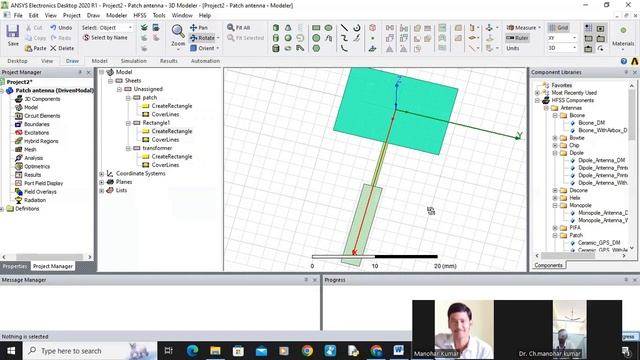
Task: Switch to the Properties panel tab
Action: tap(15, 266)
